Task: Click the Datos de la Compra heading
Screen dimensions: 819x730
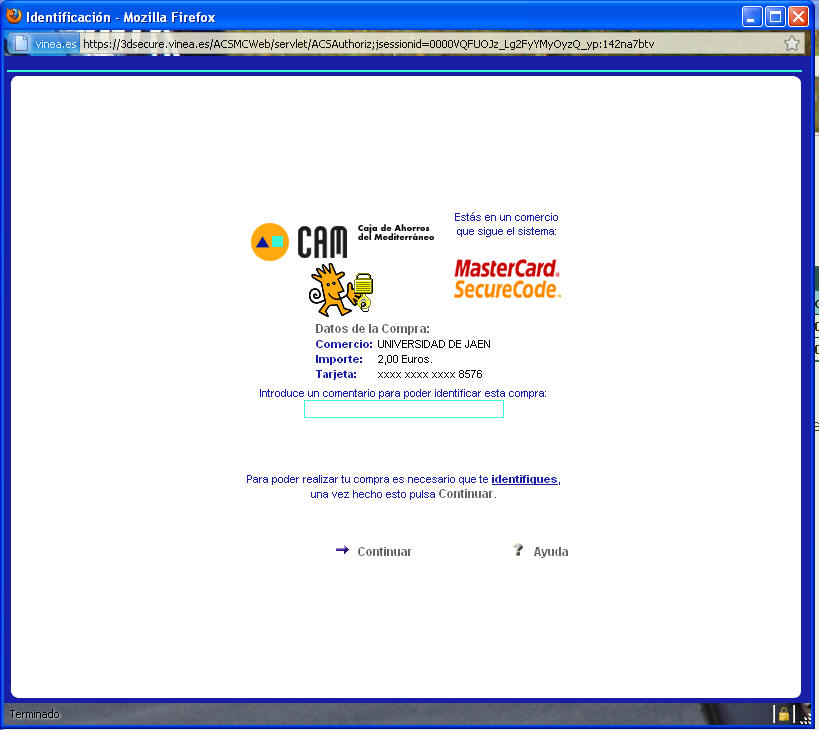Action: [372, 328]
